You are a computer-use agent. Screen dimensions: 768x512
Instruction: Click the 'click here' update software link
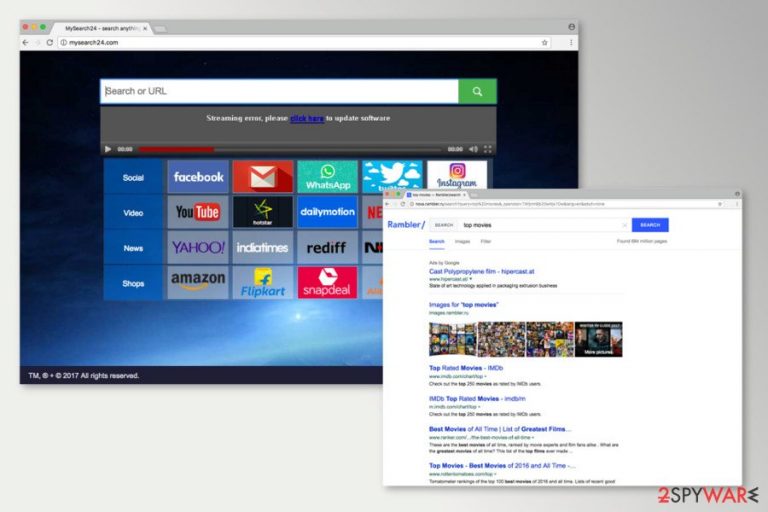click(307, 118)
